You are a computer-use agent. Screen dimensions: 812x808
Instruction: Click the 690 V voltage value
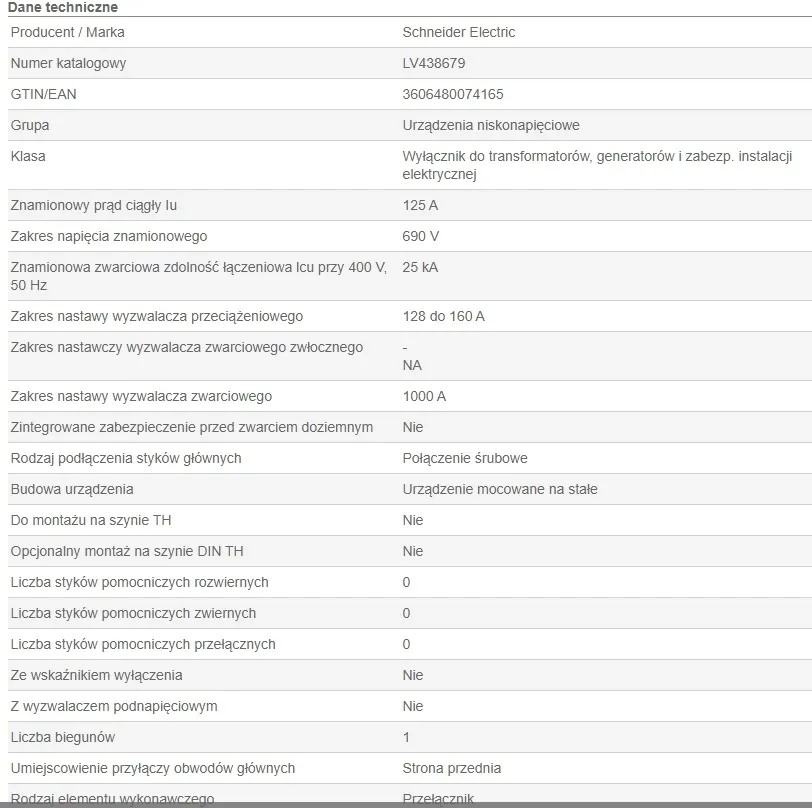click(x=420, y=236)
